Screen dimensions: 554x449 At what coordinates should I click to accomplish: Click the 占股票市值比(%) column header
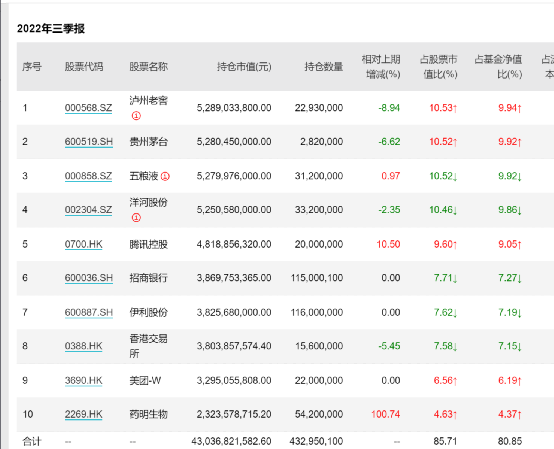point(438,66)
